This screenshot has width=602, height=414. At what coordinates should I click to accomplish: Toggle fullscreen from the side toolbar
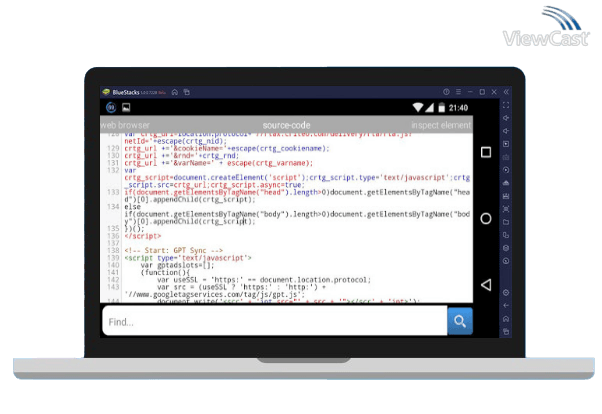506,105
